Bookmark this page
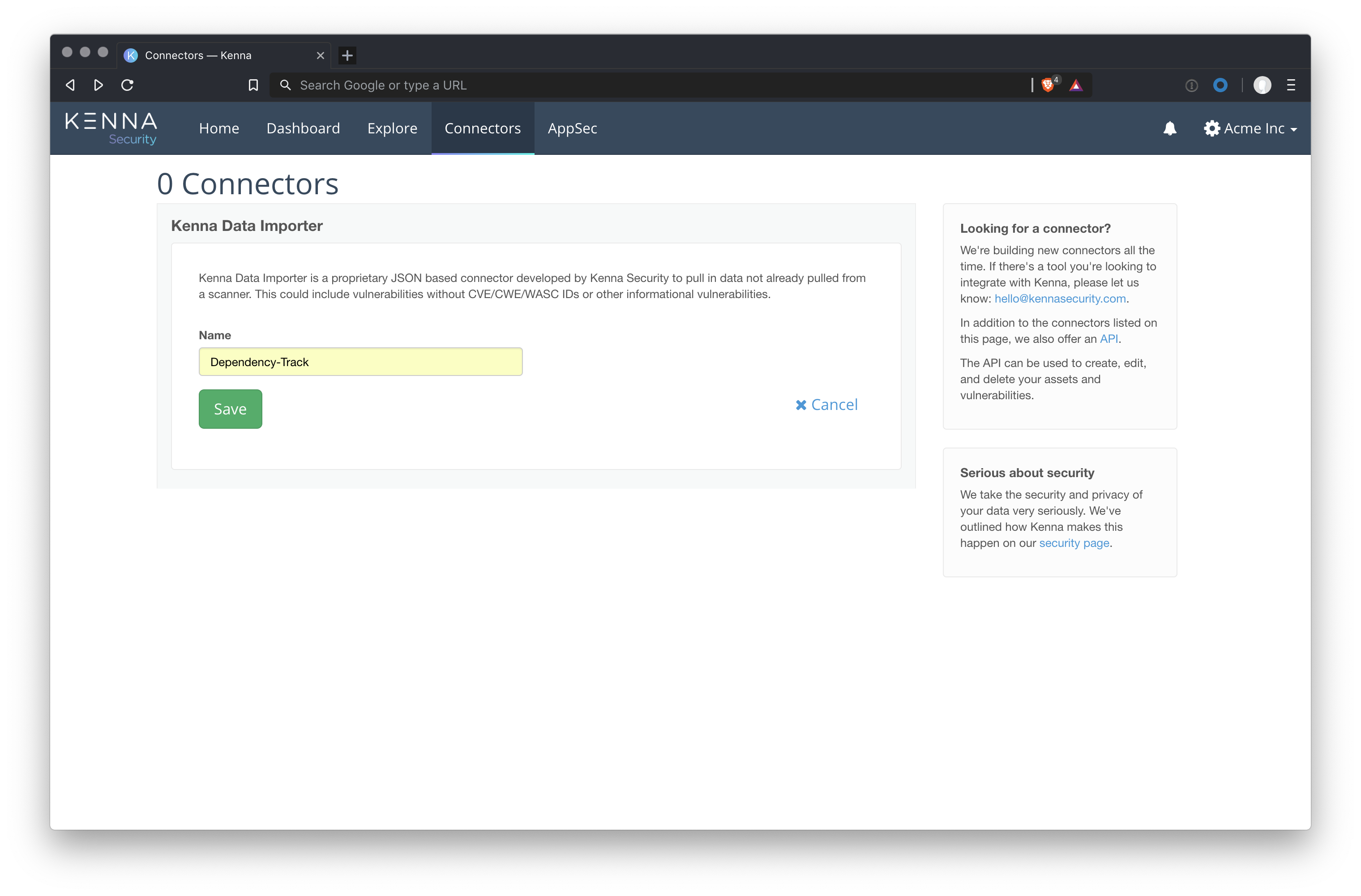The width and height of the screenshot is (1361, 896). (253, 85)
